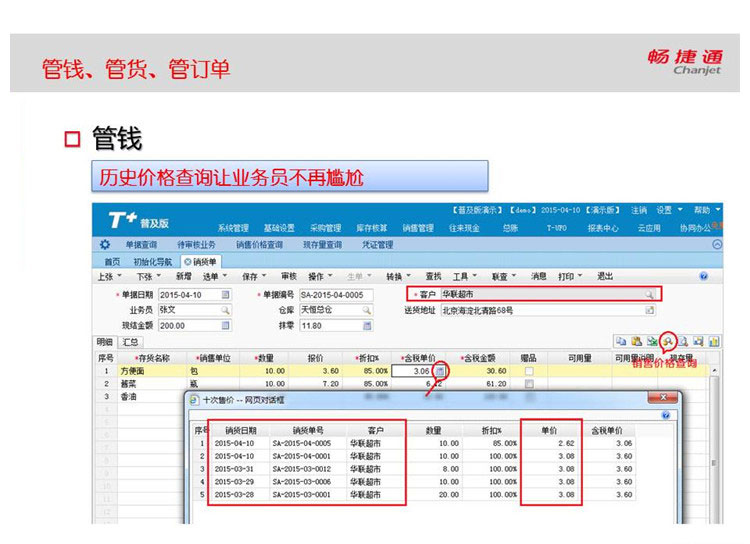Viewport: 750px width, 544px height.
Task: Click the 查找 toolbar button
Action: coord(433,276)
